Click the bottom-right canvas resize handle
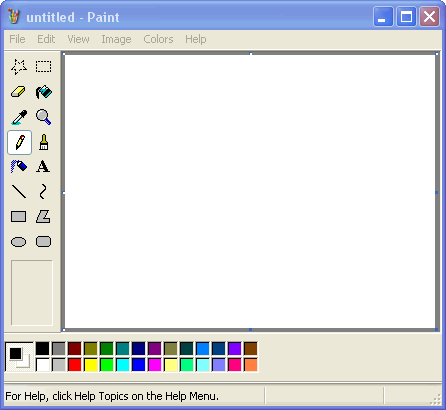This screenshot has height=410, width=446. click(x=437, y=329)
